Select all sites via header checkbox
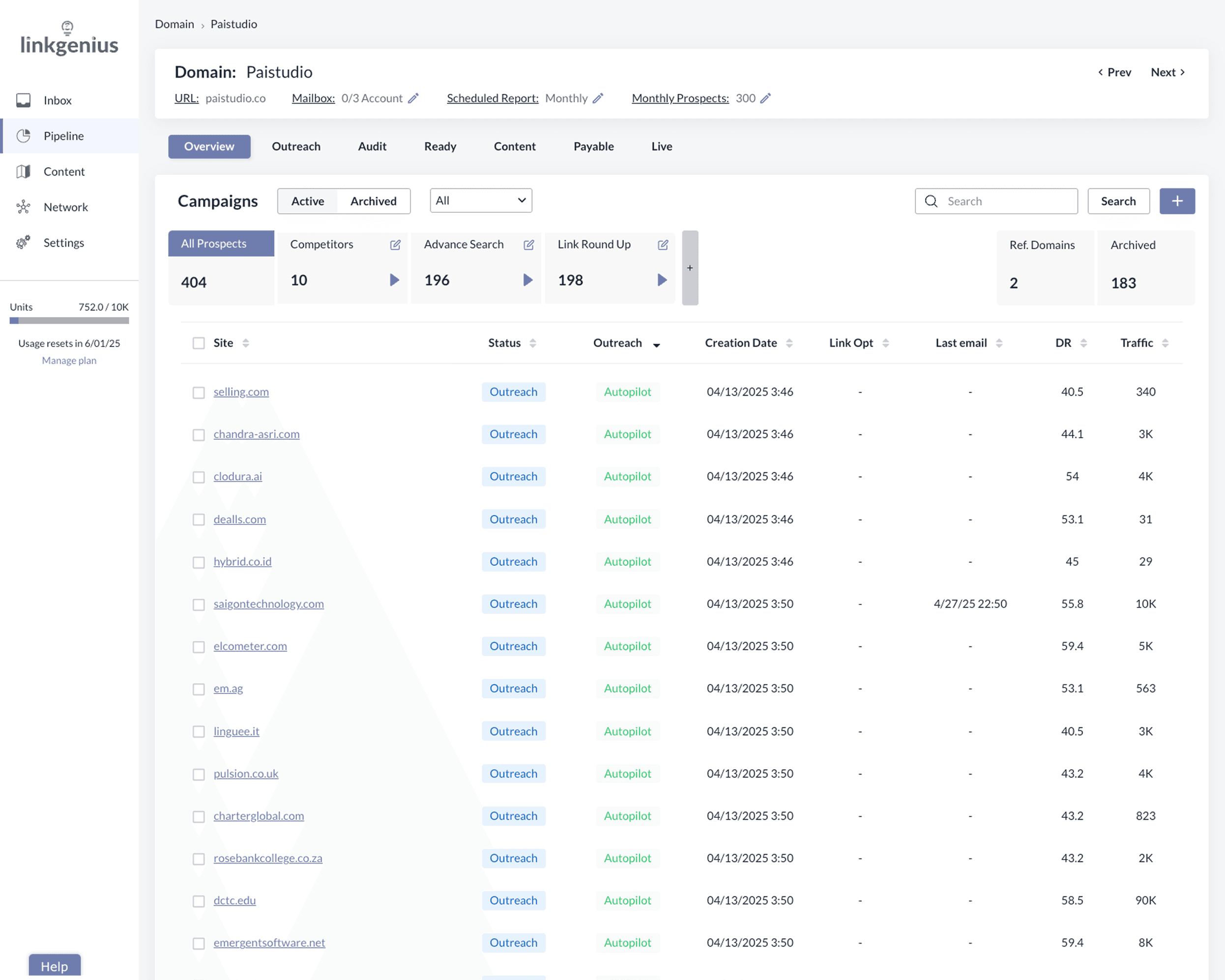This screenshot has height=980, width=1225. click(198, 343)
